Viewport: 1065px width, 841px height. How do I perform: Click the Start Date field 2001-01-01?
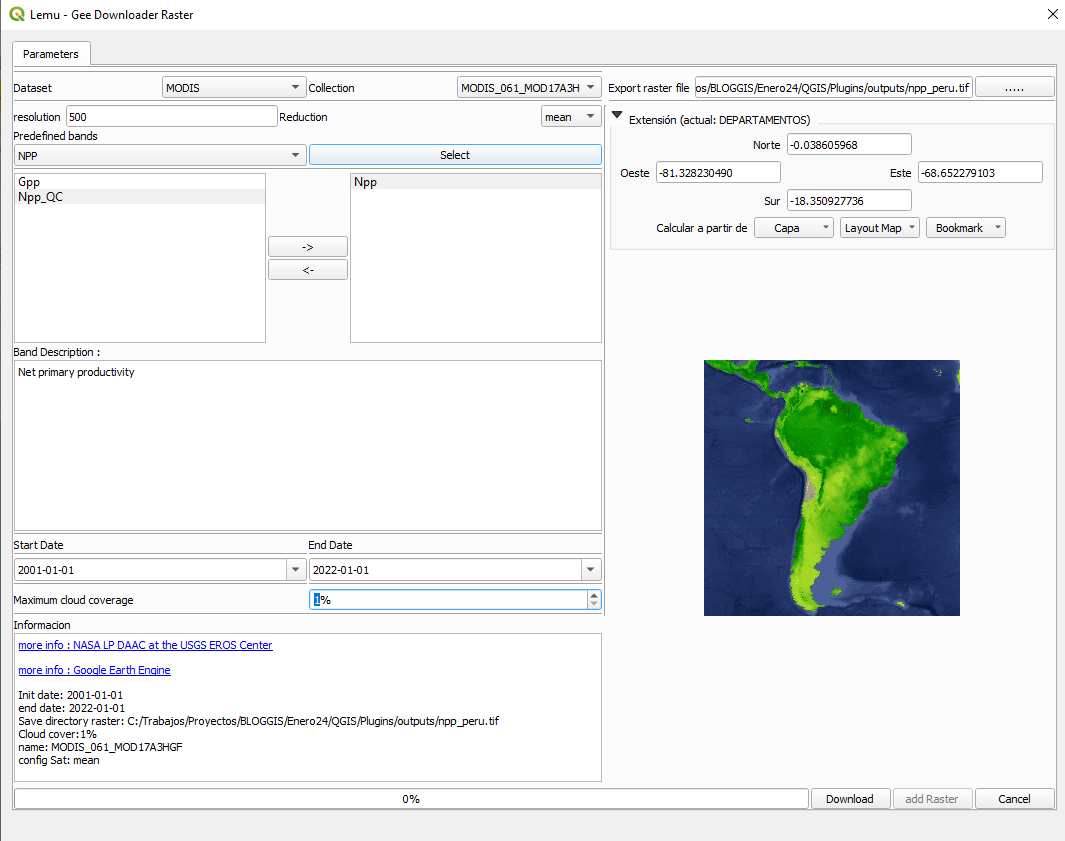(x=151, y=570)
